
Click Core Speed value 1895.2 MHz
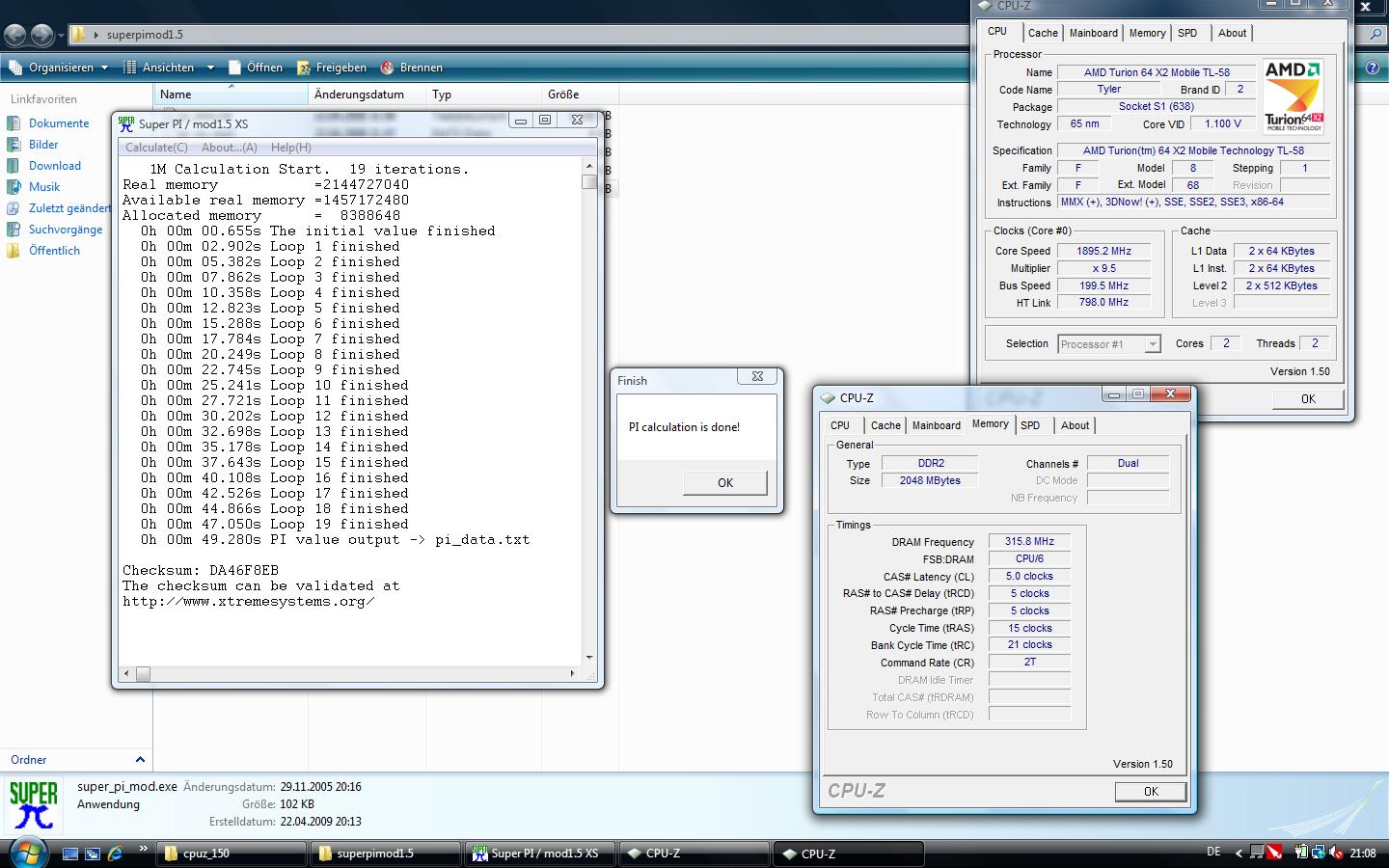[1103, 251]
